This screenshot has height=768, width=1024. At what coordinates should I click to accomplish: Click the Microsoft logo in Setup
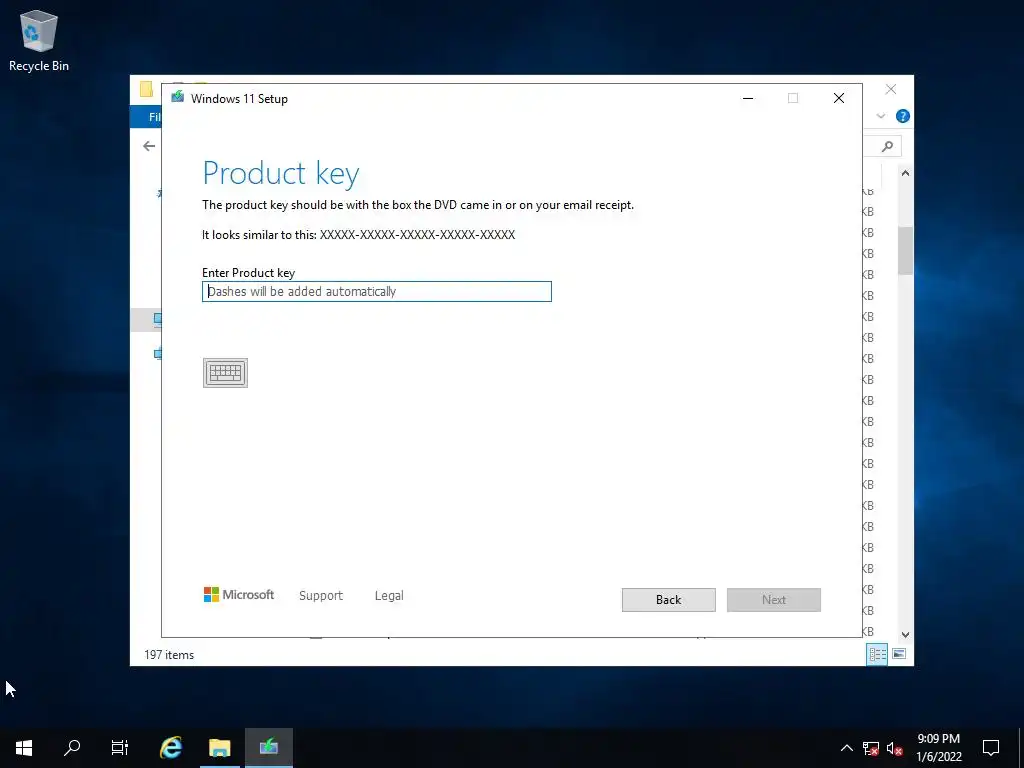(x=239, y=594)
